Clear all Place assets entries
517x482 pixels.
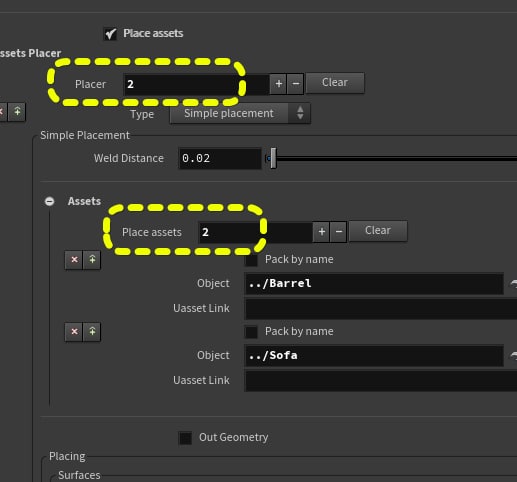point(378,231)
